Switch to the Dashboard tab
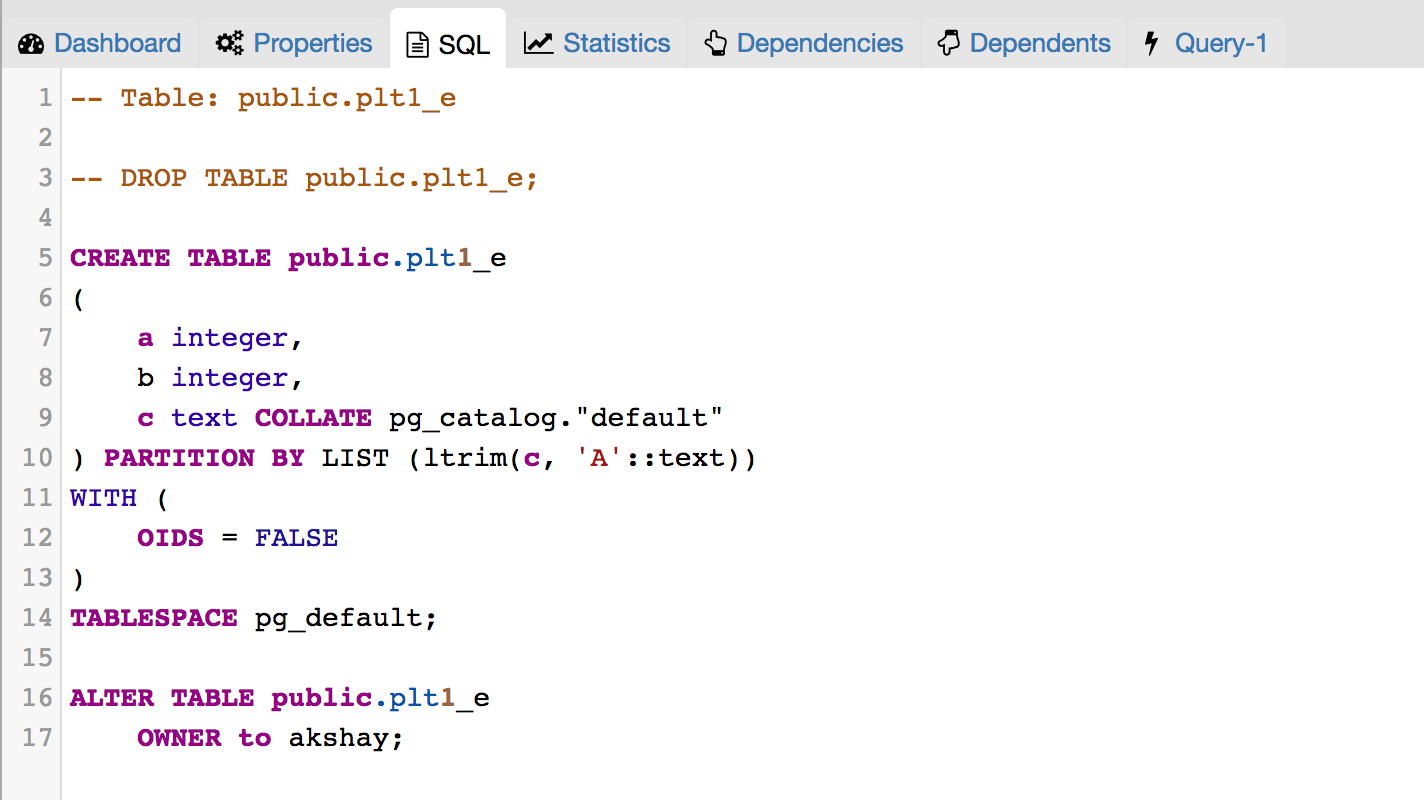The width and height of the screenshot is (1424, 800). 117,44
